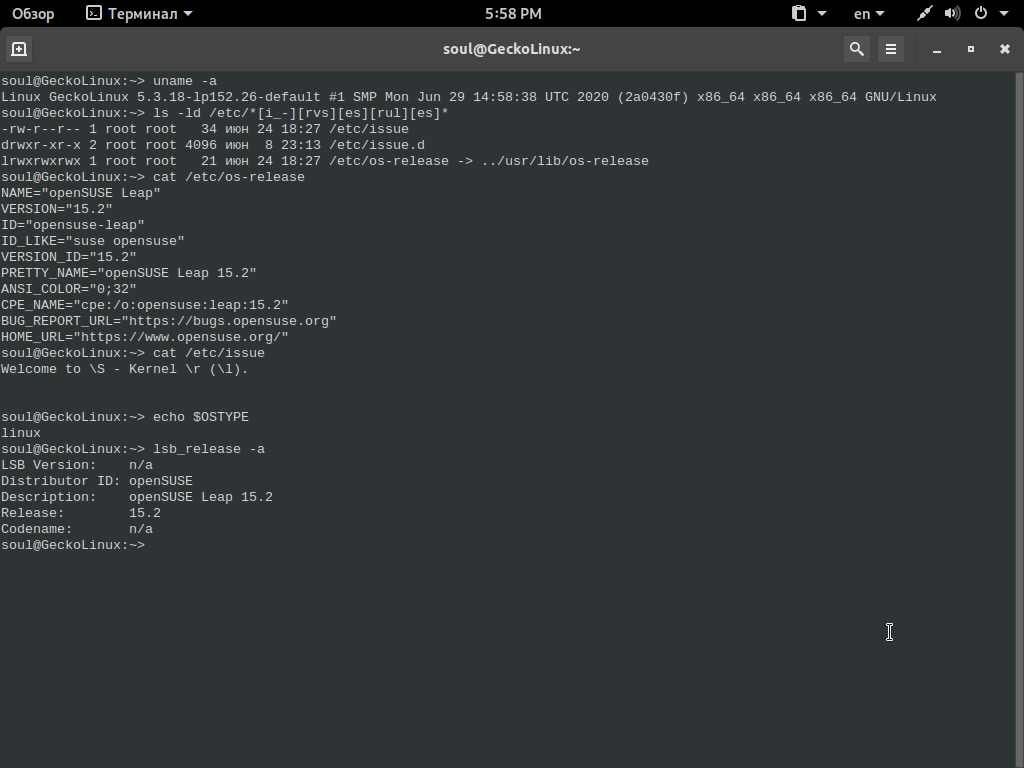Open the Терминал application menu
Screen dimensions: 1024x768
[x=139, y=14]
